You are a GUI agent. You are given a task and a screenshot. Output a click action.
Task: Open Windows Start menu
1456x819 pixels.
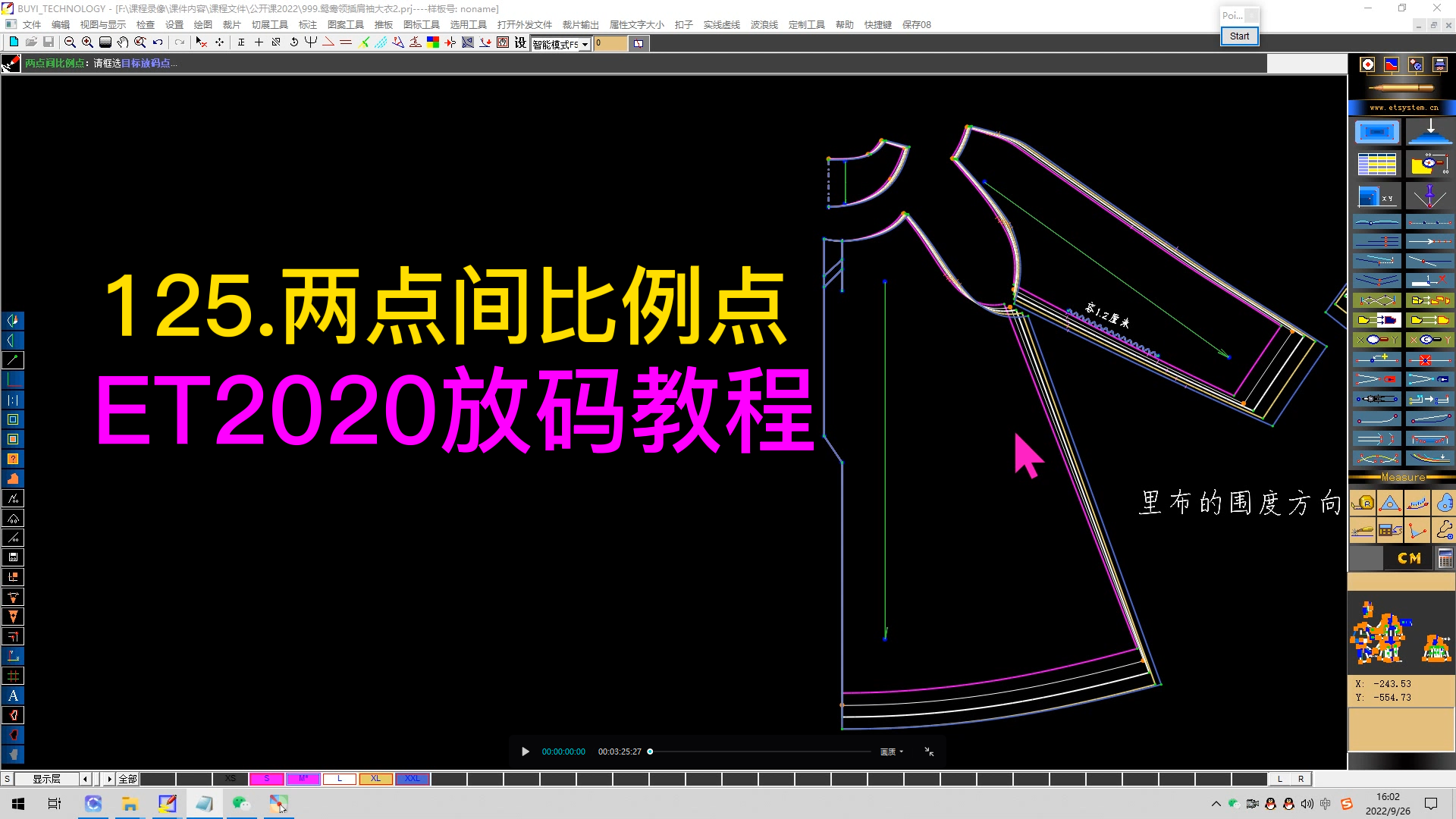pos(18,804)
